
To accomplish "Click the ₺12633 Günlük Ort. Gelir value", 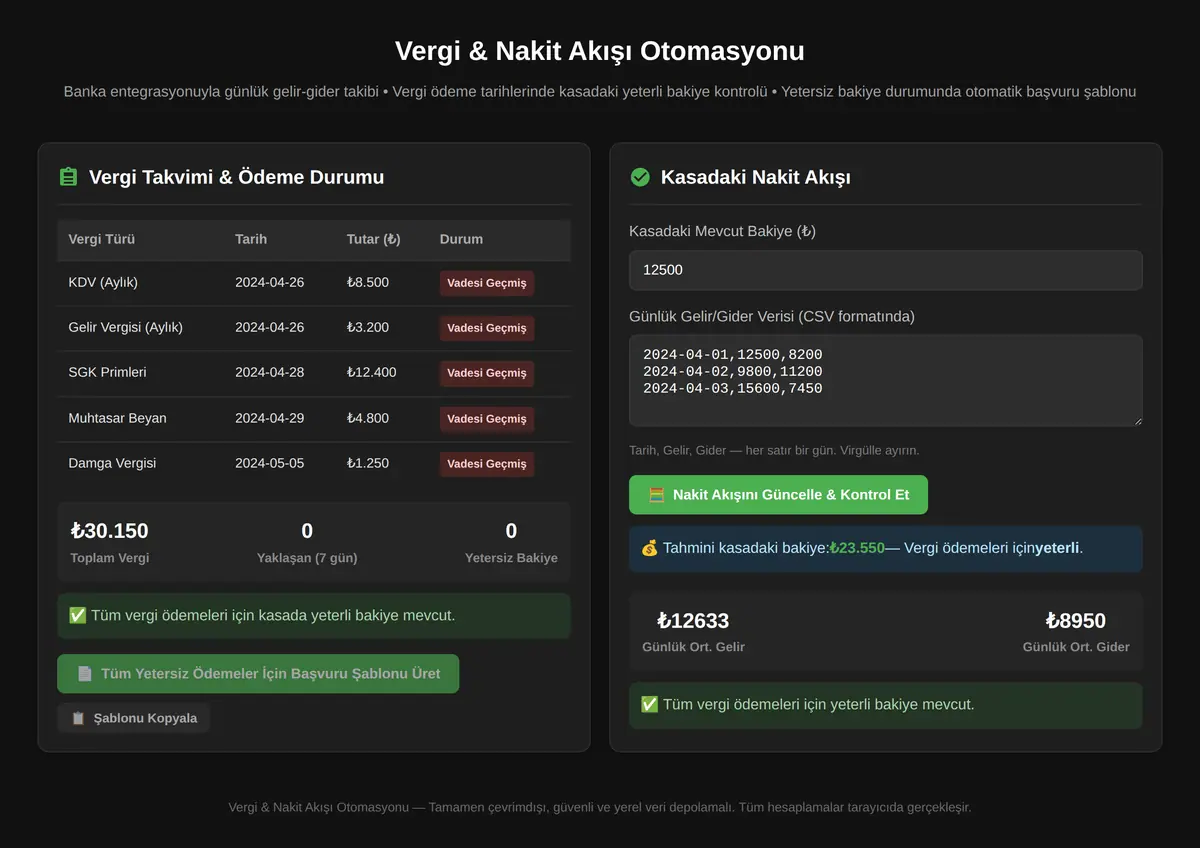I will coord(693,621).
